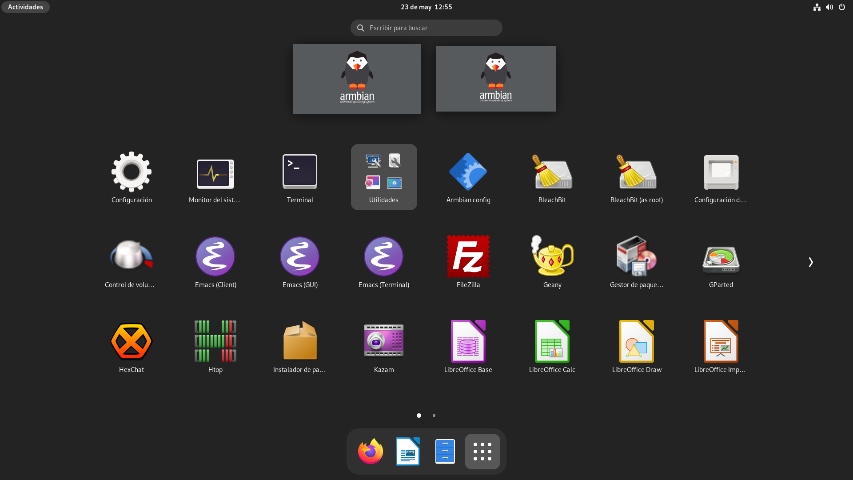
Task: Open Instalador de paquetes app
Action: [300, 347]
